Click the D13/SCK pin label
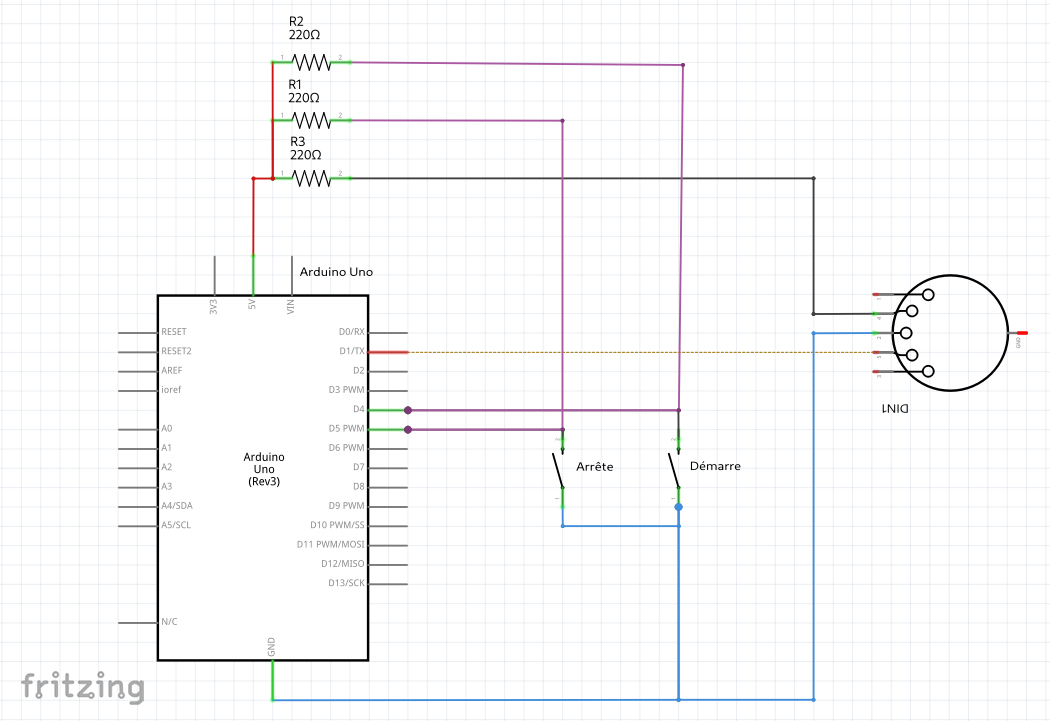This screenshot has width=1050, height=721. click(x=346, y=583)
